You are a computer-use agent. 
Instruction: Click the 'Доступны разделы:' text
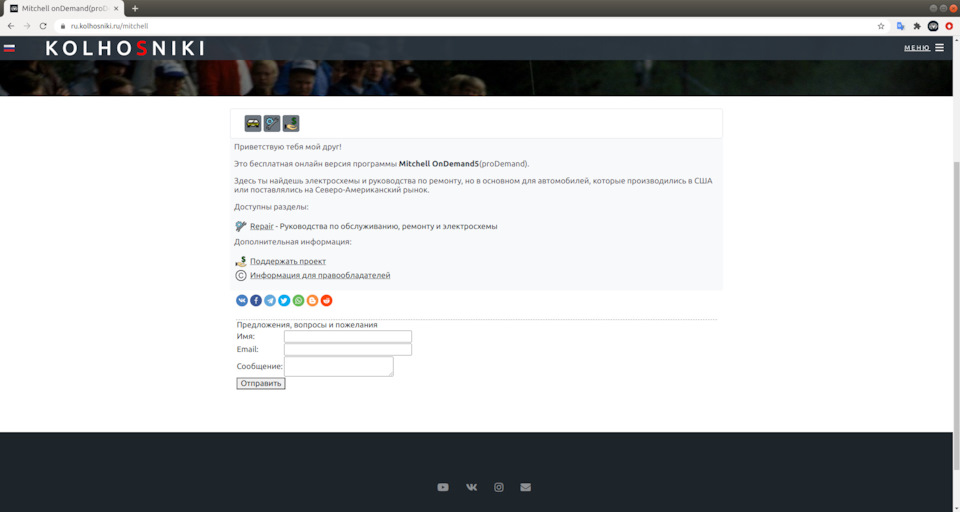[x=271, y=207]
